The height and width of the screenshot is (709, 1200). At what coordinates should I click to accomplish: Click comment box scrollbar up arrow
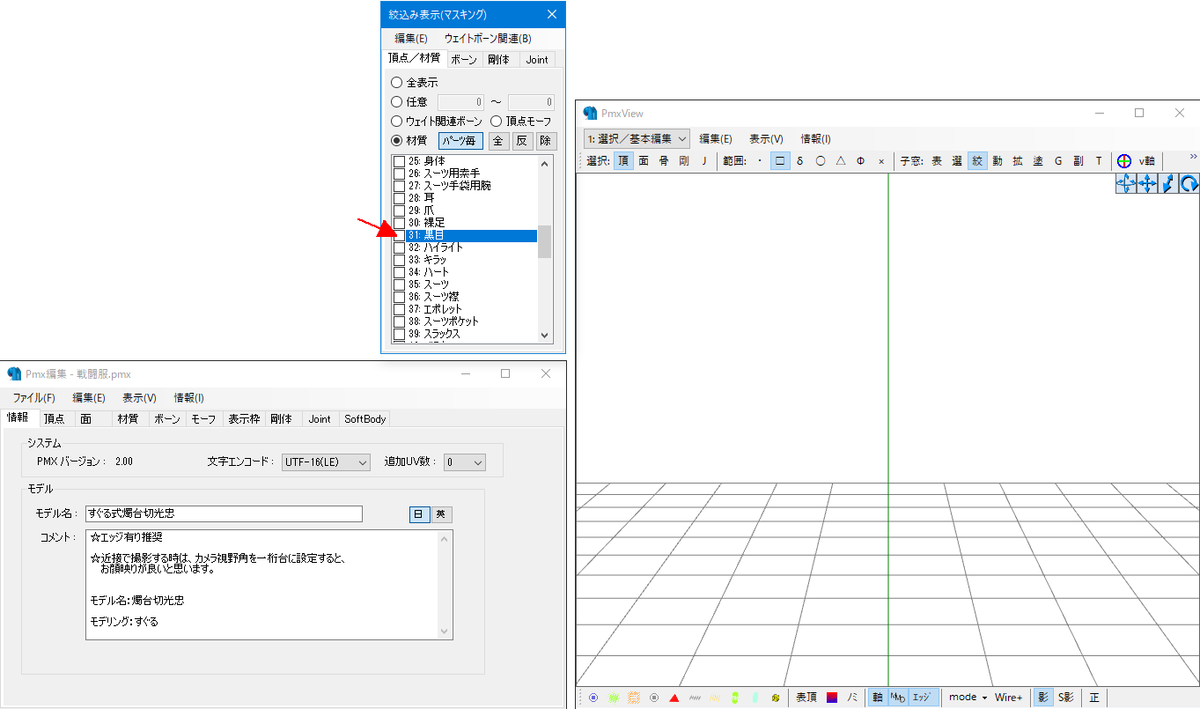(x=446, y=537)
